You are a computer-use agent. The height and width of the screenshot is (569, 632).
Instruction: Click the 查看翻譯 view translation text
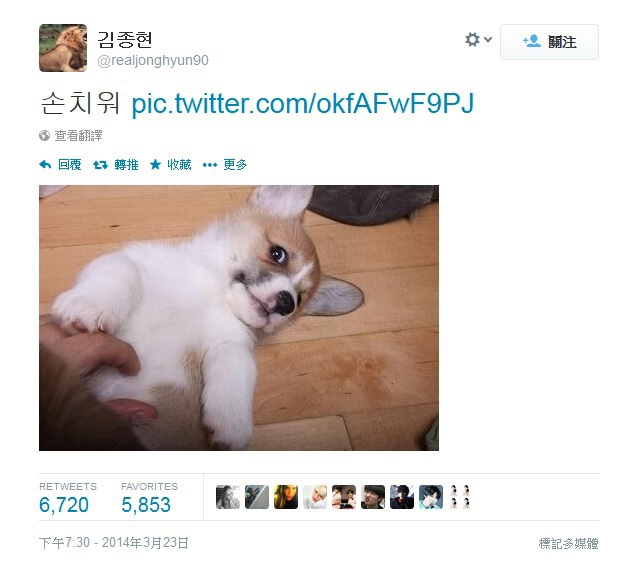point(79,135)
